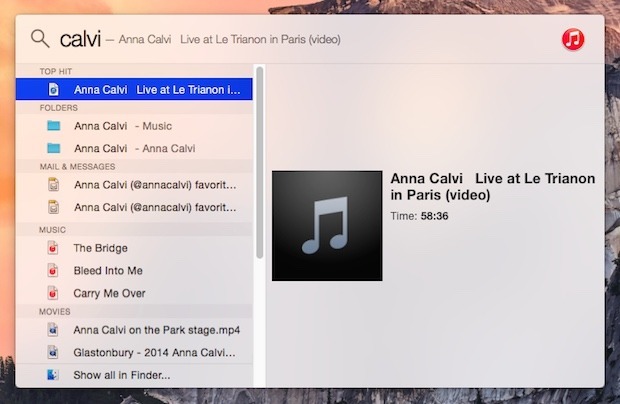
Task: Click Show all in Finder...
Action: (122, 375)
